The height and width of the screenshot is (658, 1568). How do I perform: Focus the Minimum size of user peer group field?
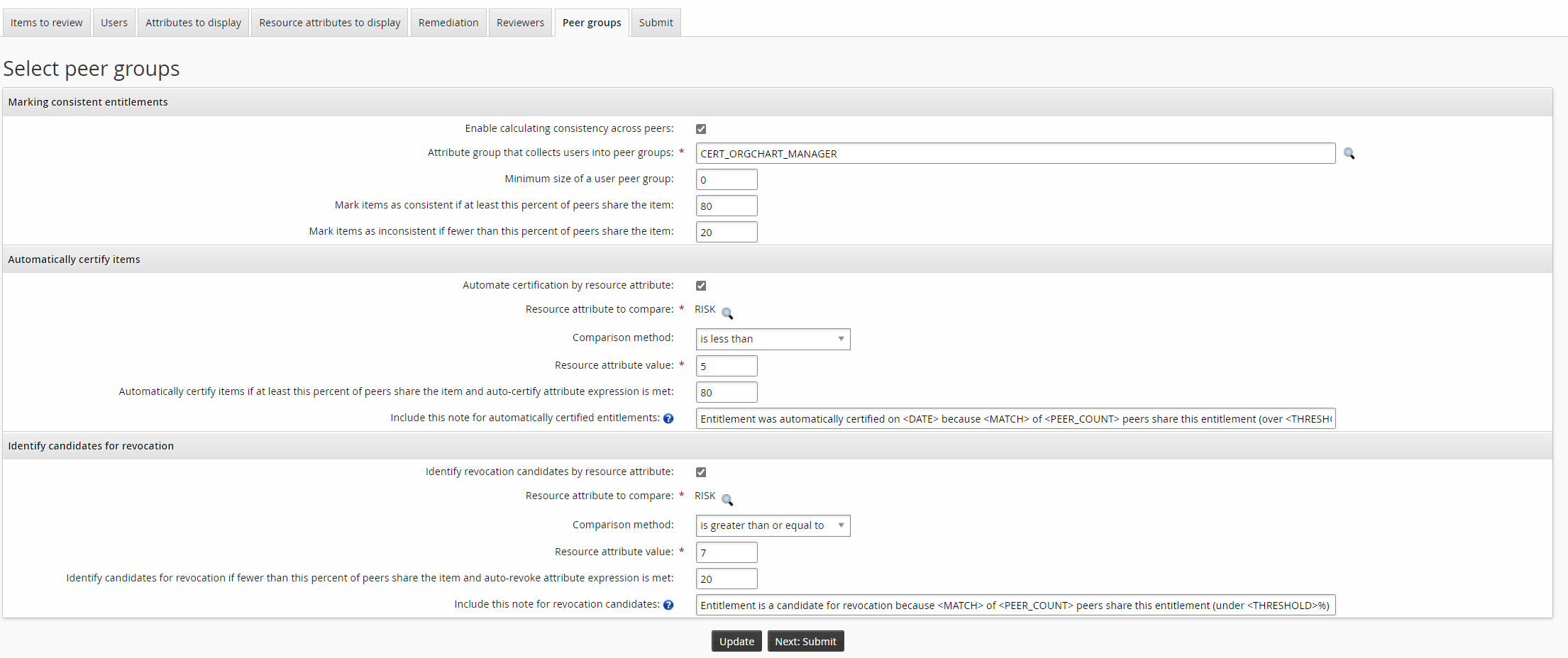pos(726,179)
